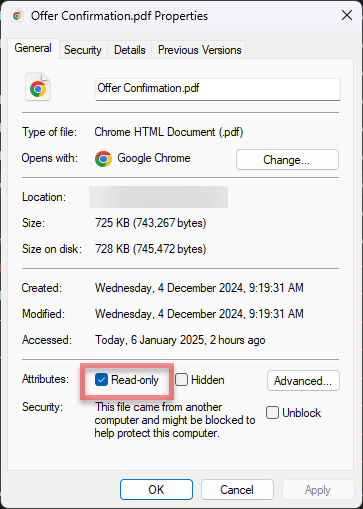
Task: Toggle the Read-only attribute checkbox
Action: [101, 380]
